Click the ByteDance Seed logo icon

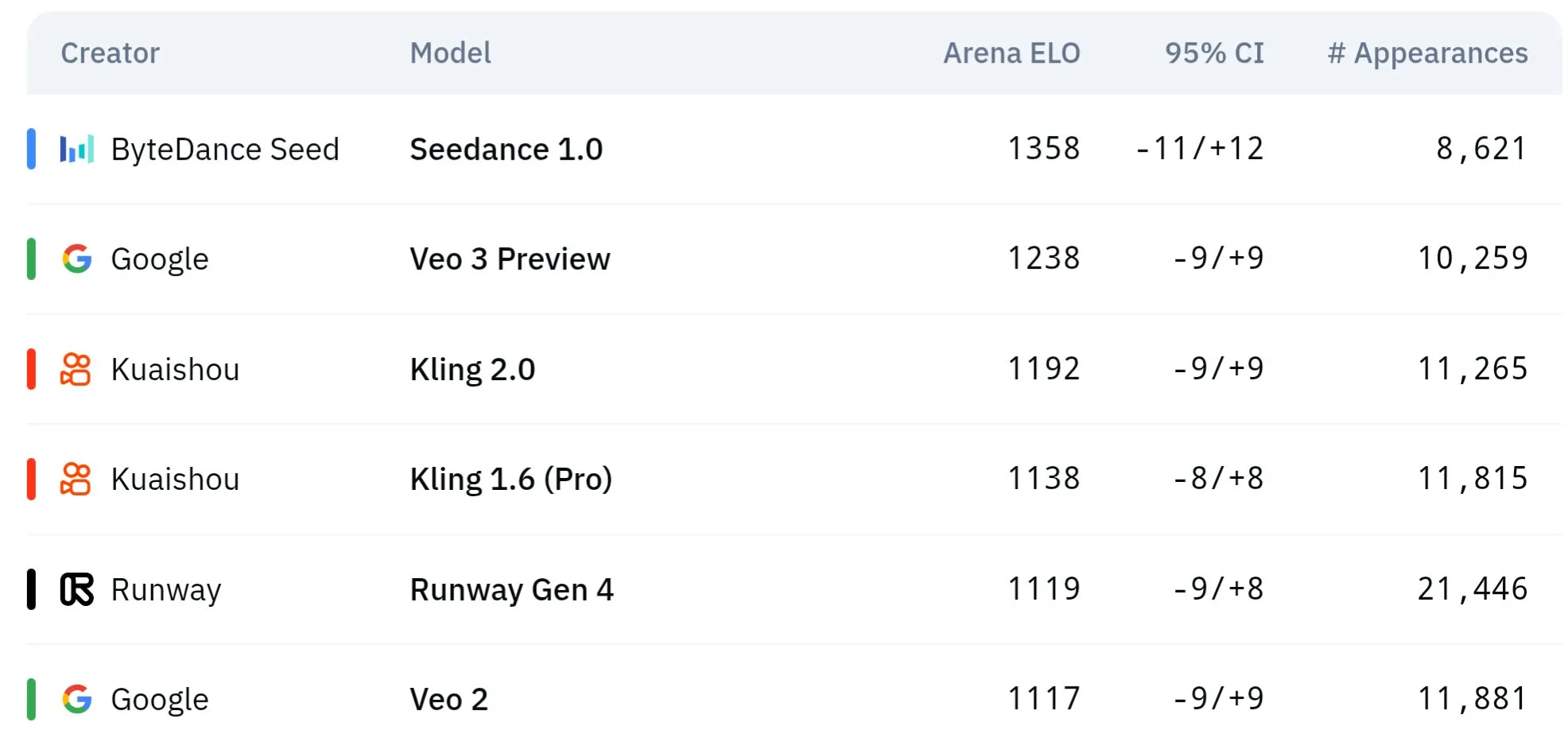pos(77,149)
